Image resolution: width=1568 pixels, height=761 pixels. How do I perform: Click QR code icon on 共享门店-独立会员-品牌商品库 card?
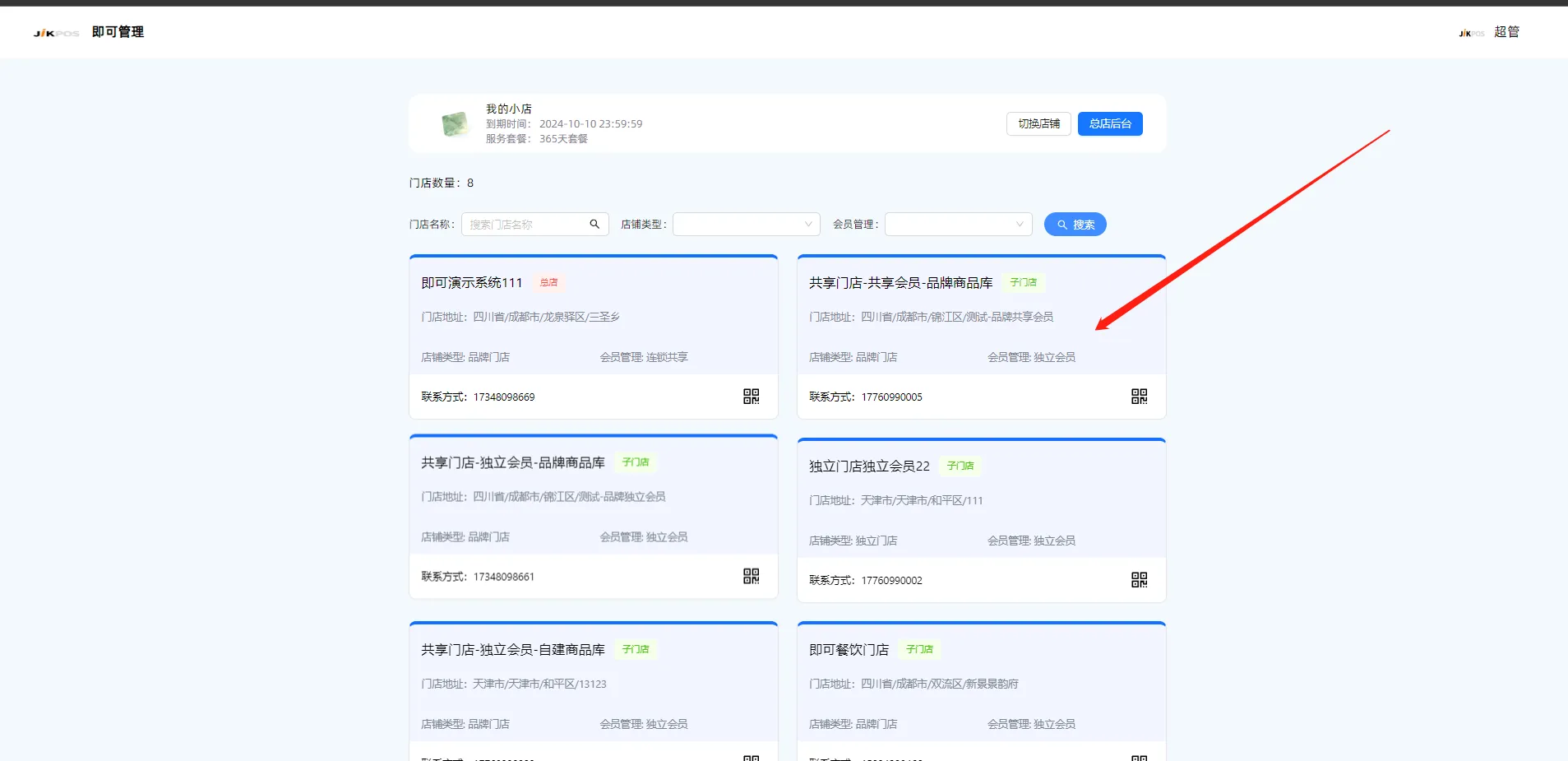click(x=751, y=576)
